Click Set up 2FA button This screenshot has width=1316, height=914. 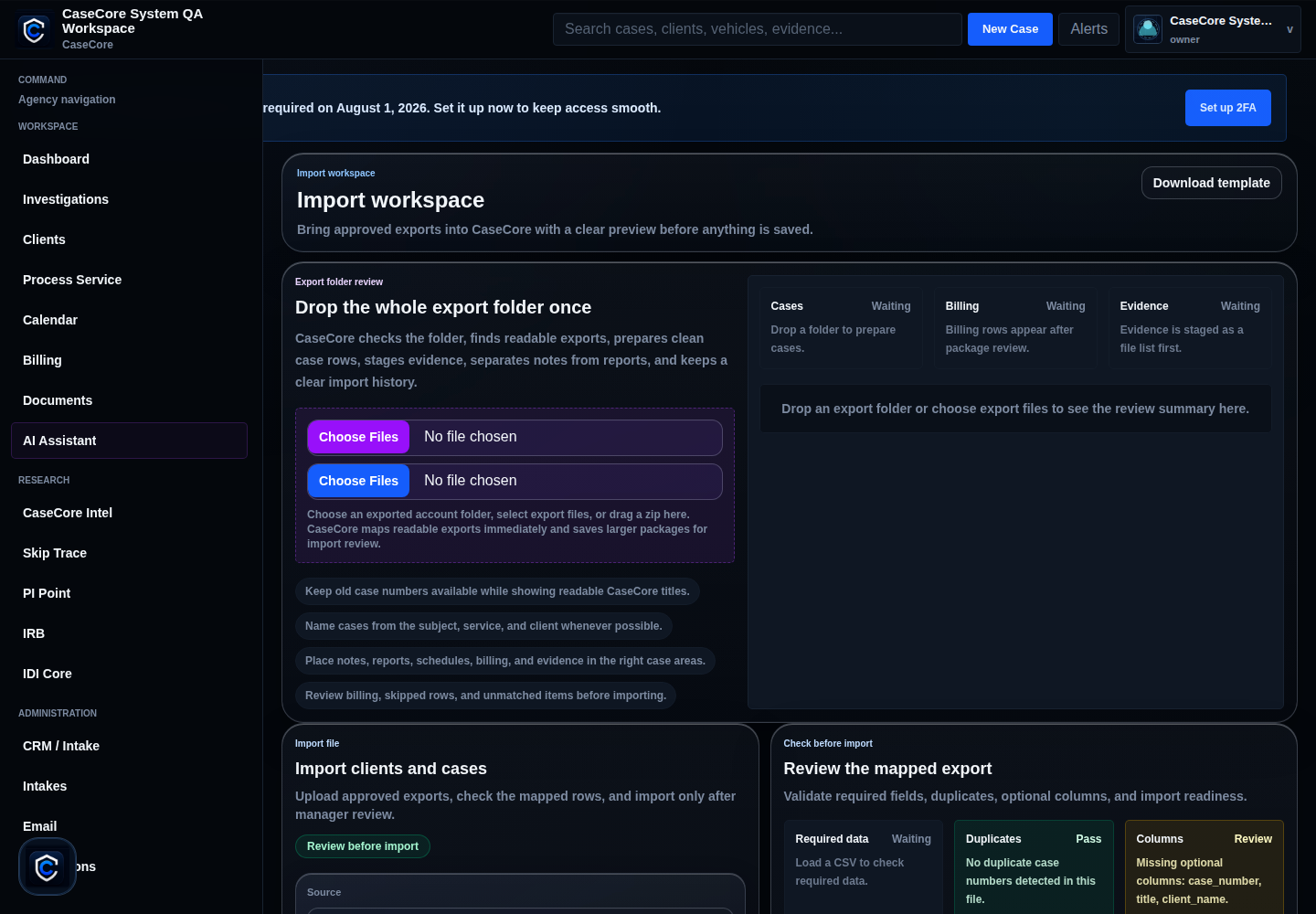point(1227,108)
